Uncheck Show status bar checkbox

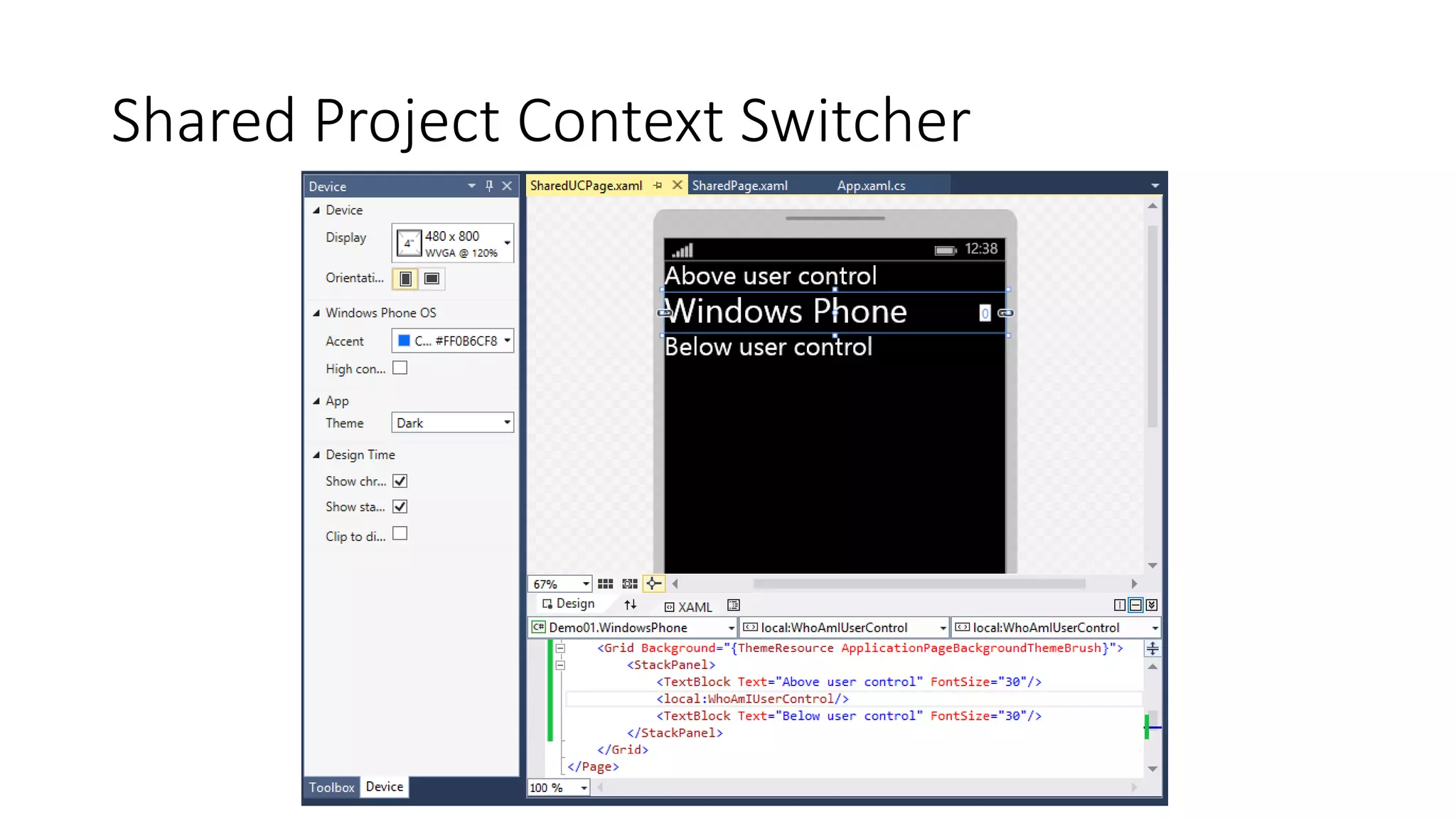pos(400,507)
